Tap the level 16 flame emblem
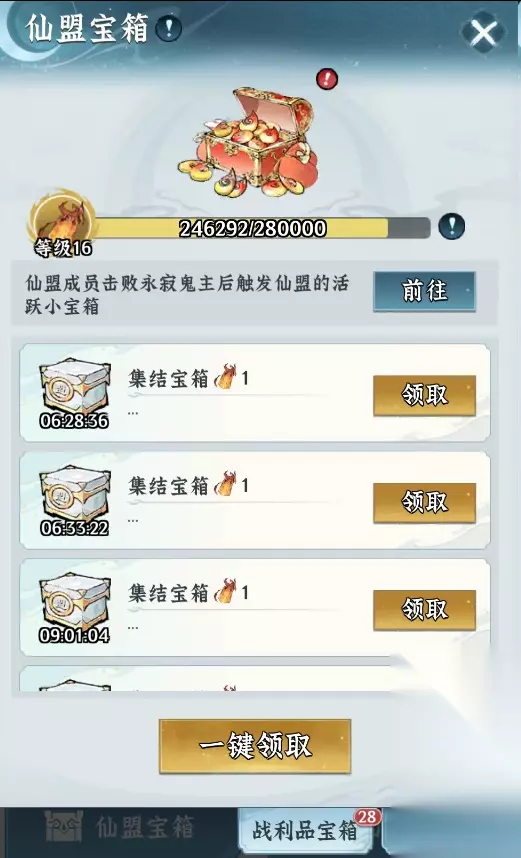The width and height of the screenshot is (521, 858). coord(63,223)
